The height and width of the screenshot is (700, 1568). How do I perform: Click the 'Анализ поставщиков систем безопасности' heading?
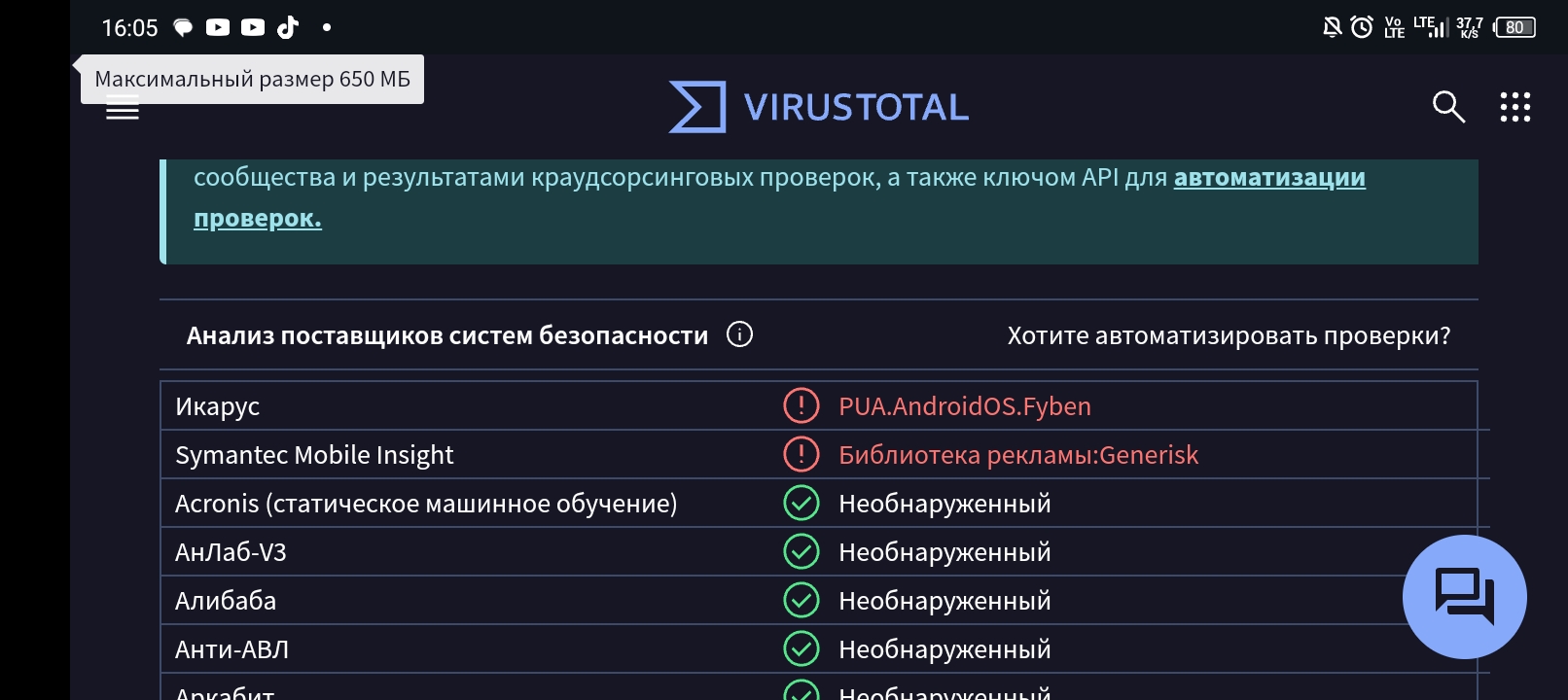(x=447, y=335)
